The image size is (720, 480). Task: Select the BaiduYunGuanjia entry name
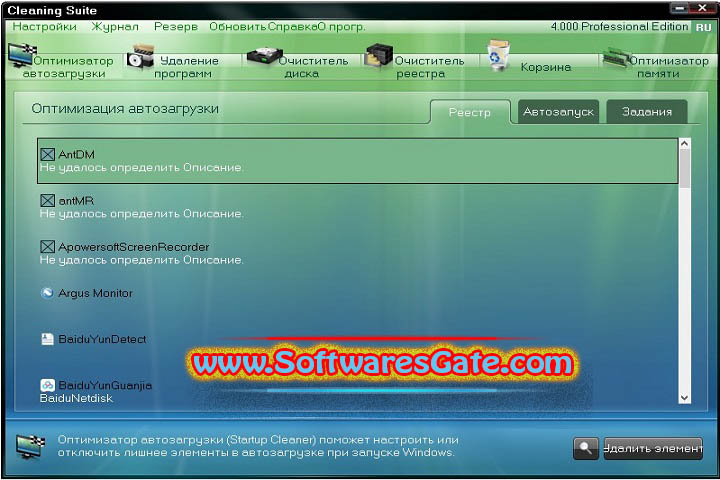point(105,385)
